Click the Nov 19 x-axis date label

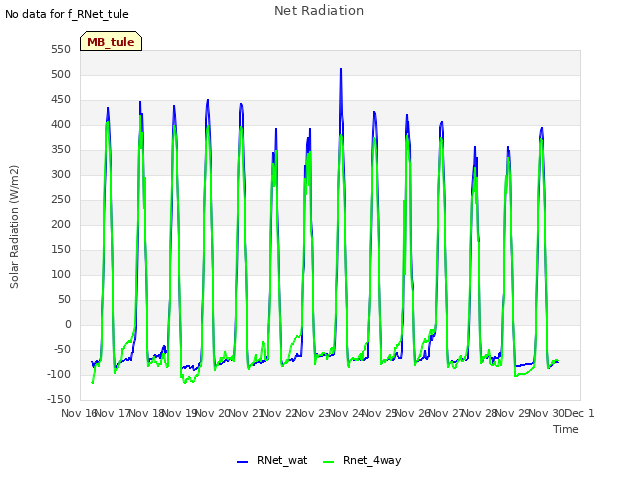coord(180,413)
